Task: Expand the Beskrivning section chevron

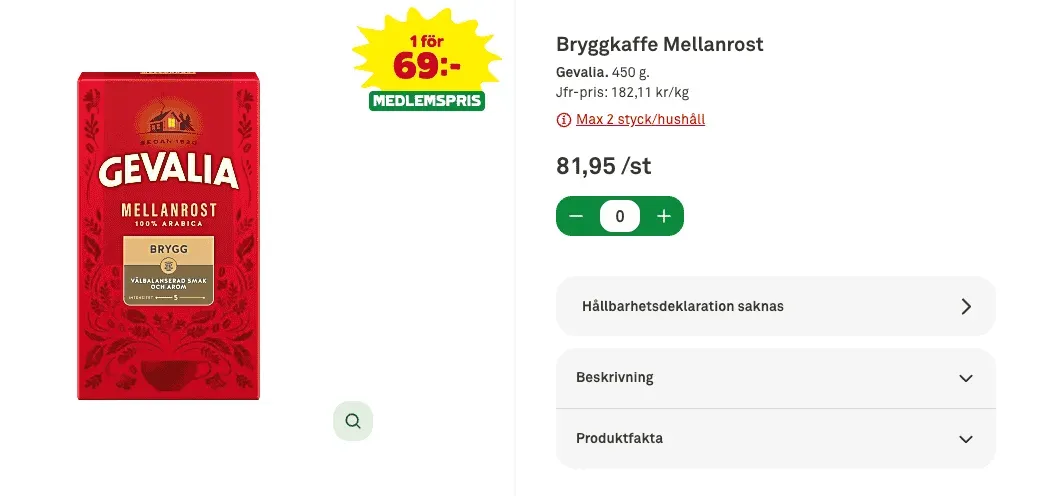Action: [x=965, y=378]
